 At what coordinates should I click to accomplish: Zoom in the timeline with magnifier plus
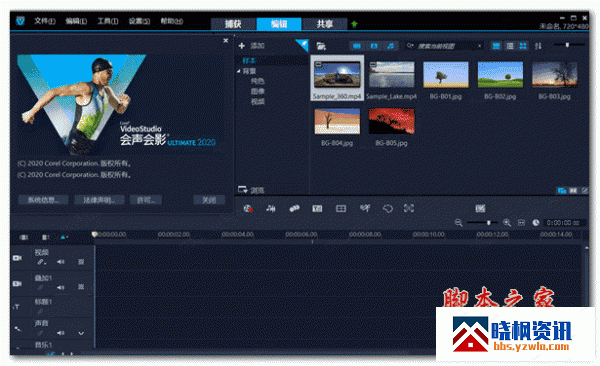(x=507, y=223)
